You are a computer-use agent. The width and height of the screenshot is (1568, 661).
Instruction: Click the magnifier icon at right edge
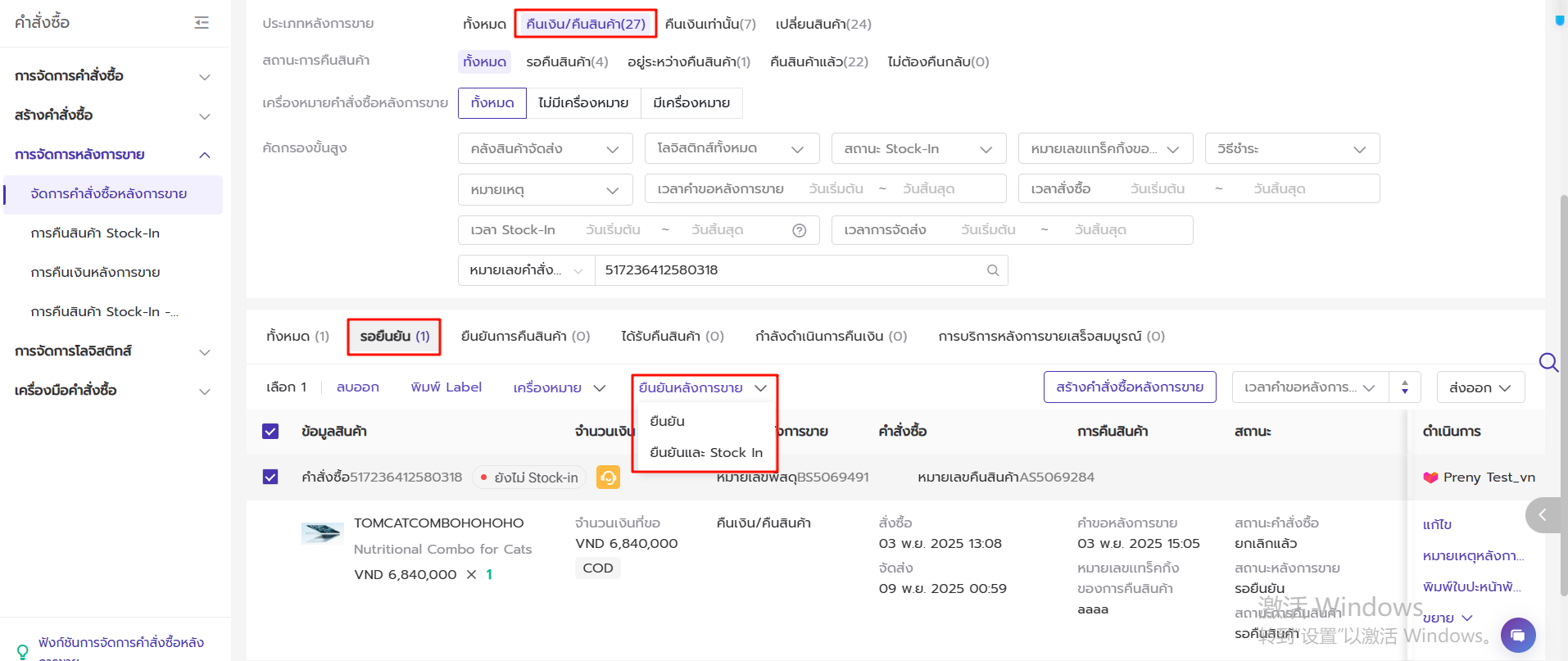(1548, 362)
